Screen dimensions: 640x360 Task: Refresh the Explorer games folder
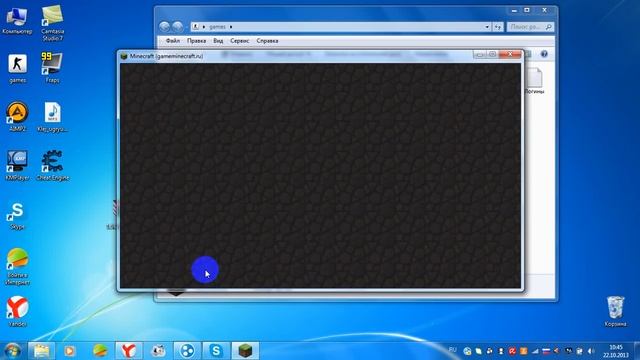point(498,27)
